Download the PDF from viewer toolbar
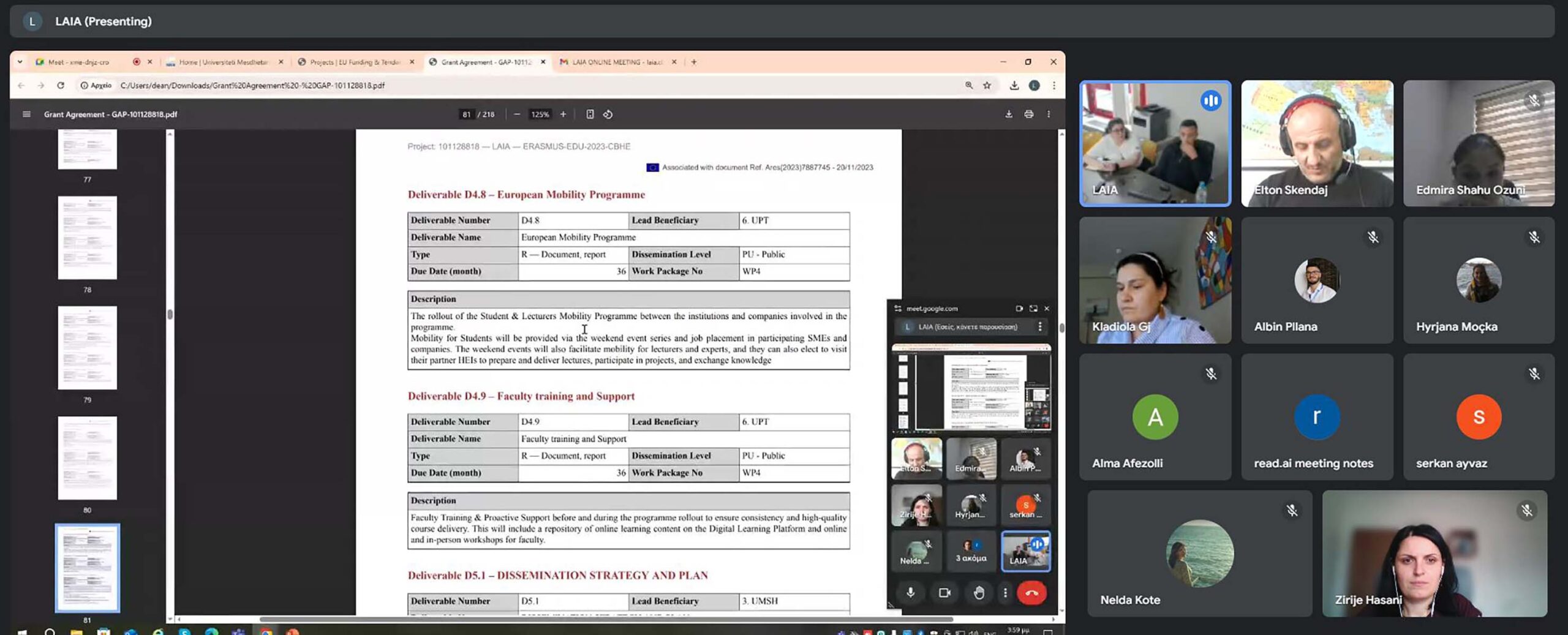This screenshot has width=1568, height=635. click(x=1009, y=114)
